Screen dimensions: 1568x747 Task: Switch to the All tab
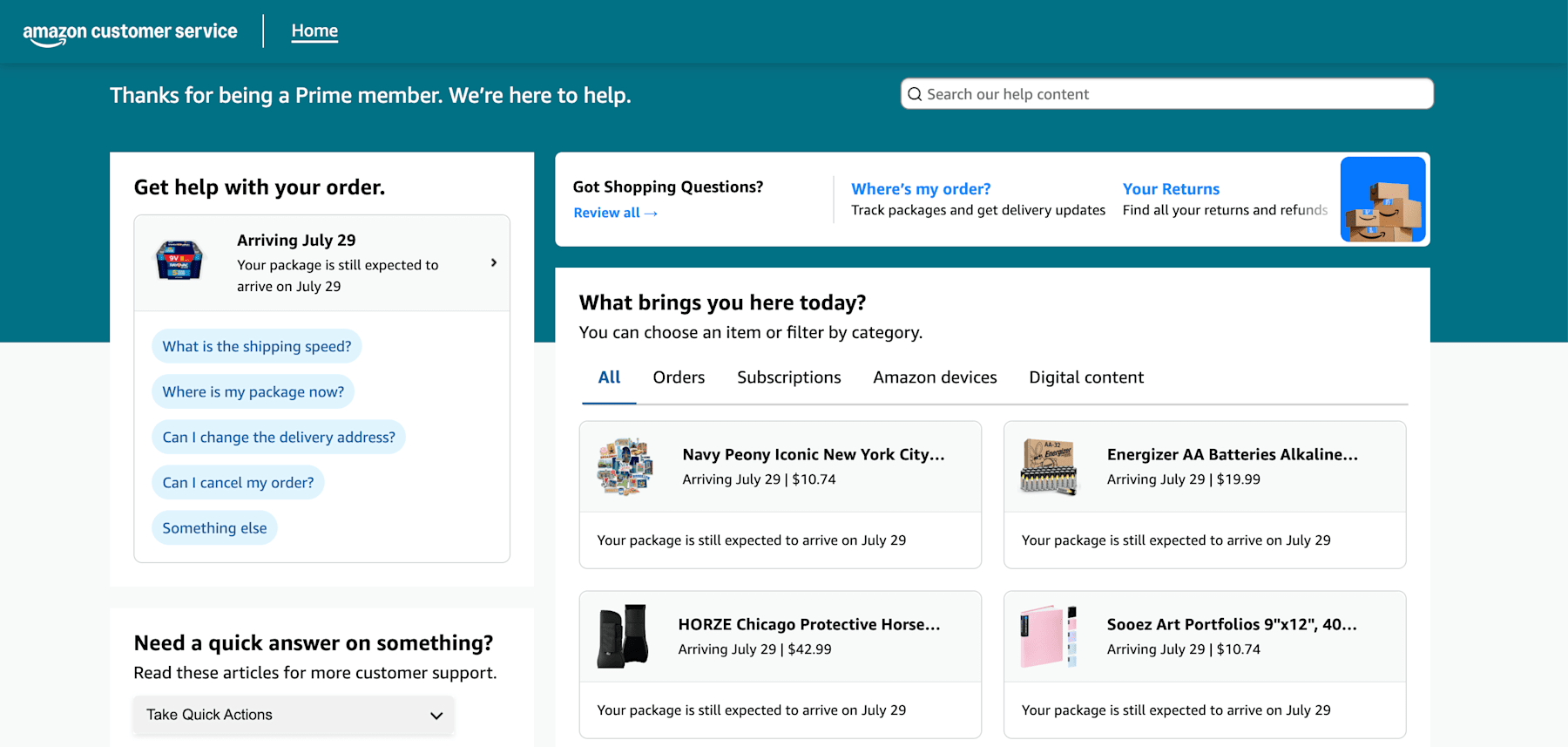click(609, 377)
